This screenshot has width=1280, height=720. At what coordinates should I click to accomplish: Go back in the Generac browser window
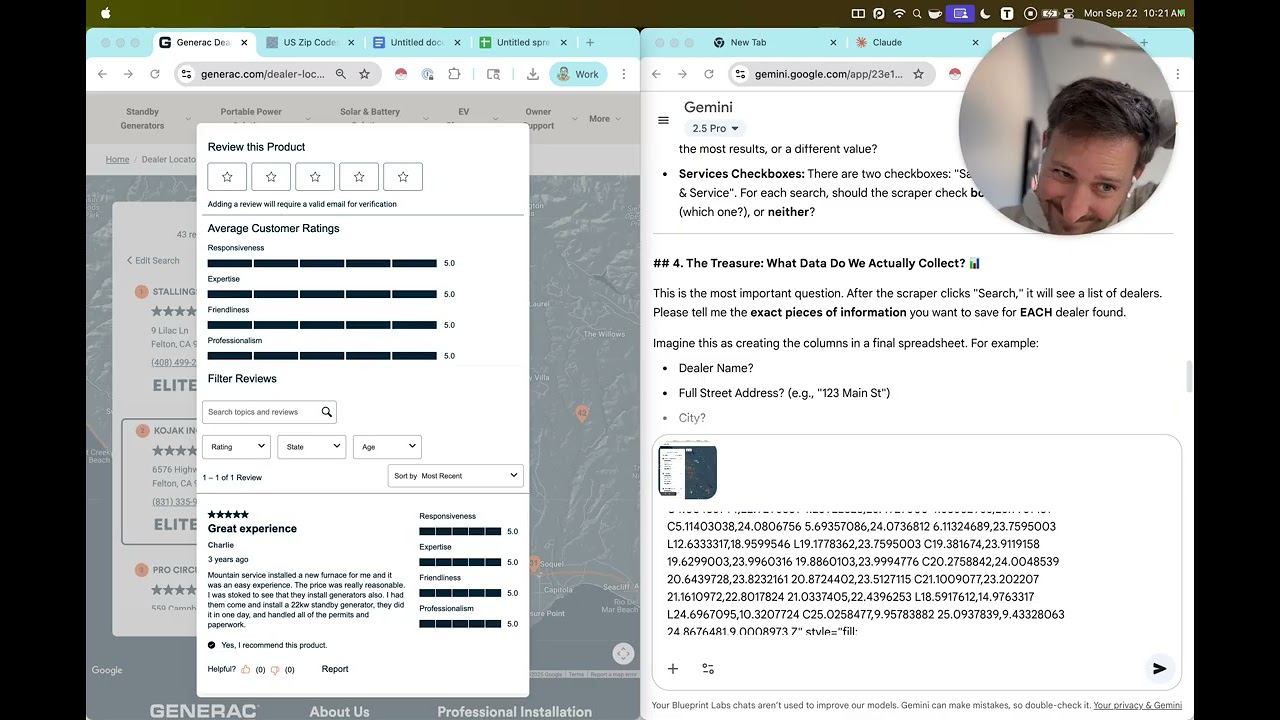(x=102, y=74)
